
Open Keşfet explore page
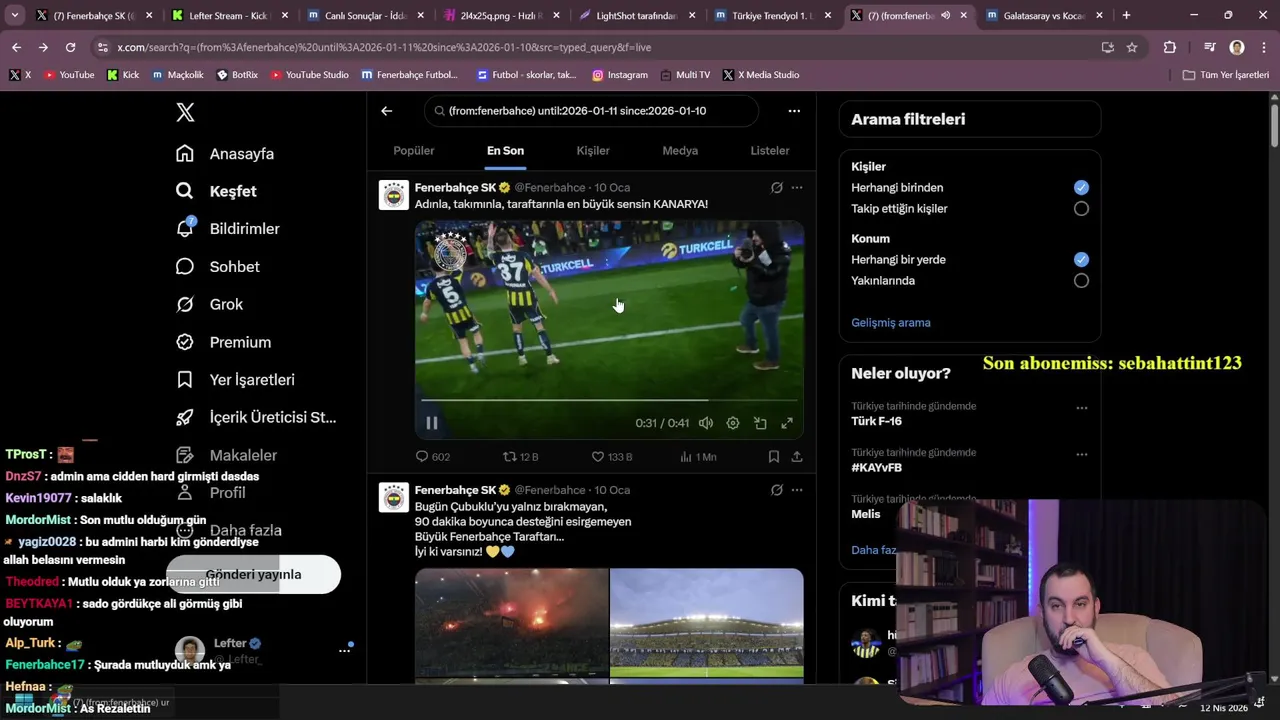217,191
